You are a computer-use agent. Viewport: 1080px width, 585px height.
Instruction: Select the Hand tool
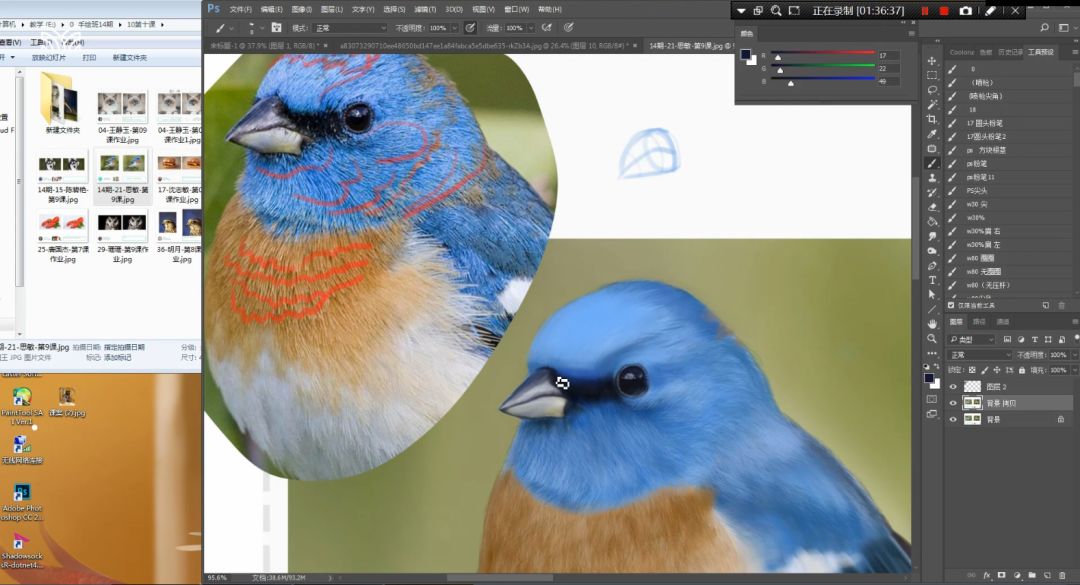tap(932, 324)
